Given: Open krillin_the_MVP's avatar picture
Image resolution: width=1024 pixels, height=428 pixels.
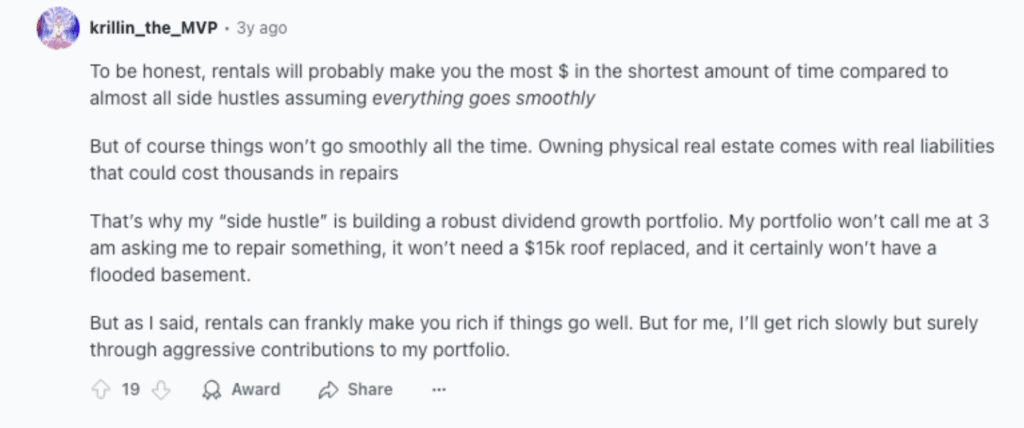Looking at the screenshot, I should pyautogui.click(x=58, y=28).
